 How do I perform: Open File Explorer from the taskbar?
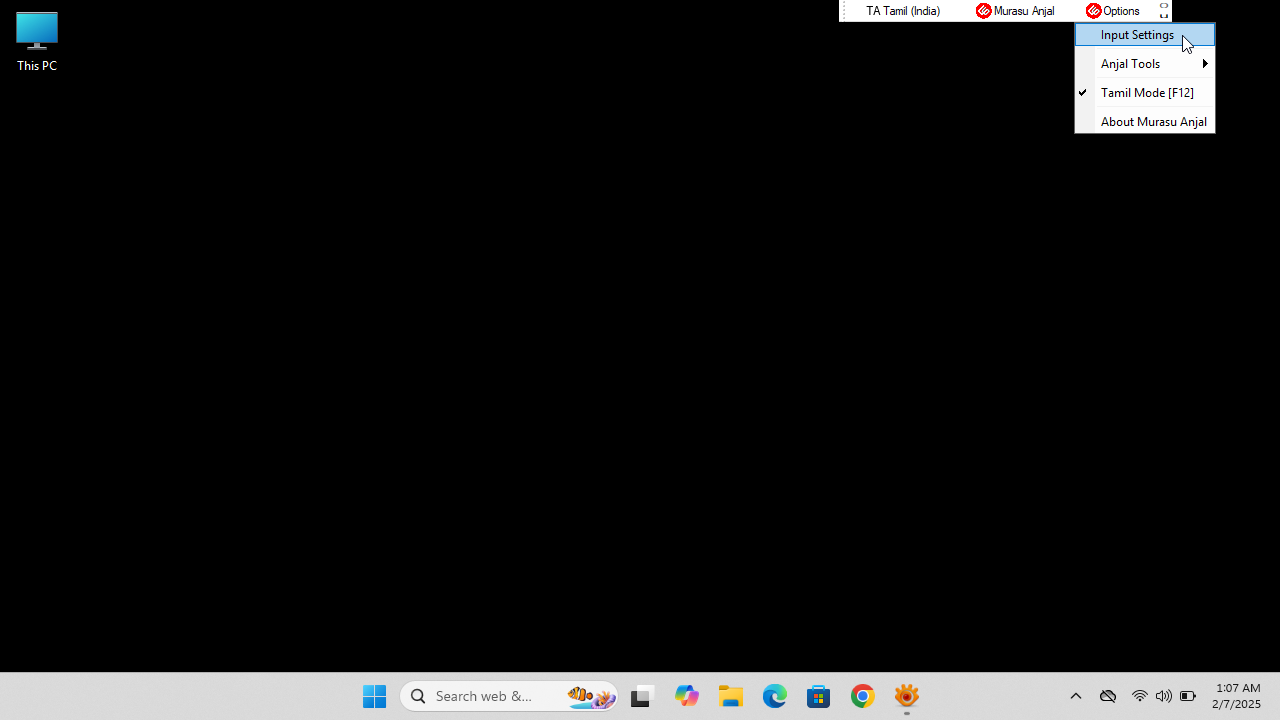click(x=731, y=696)
